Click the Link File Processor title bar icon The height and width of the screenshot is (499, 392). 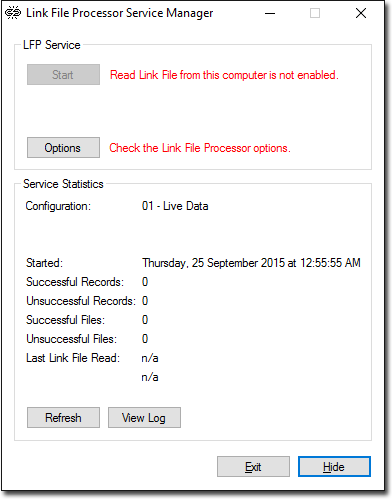(13, 13)
